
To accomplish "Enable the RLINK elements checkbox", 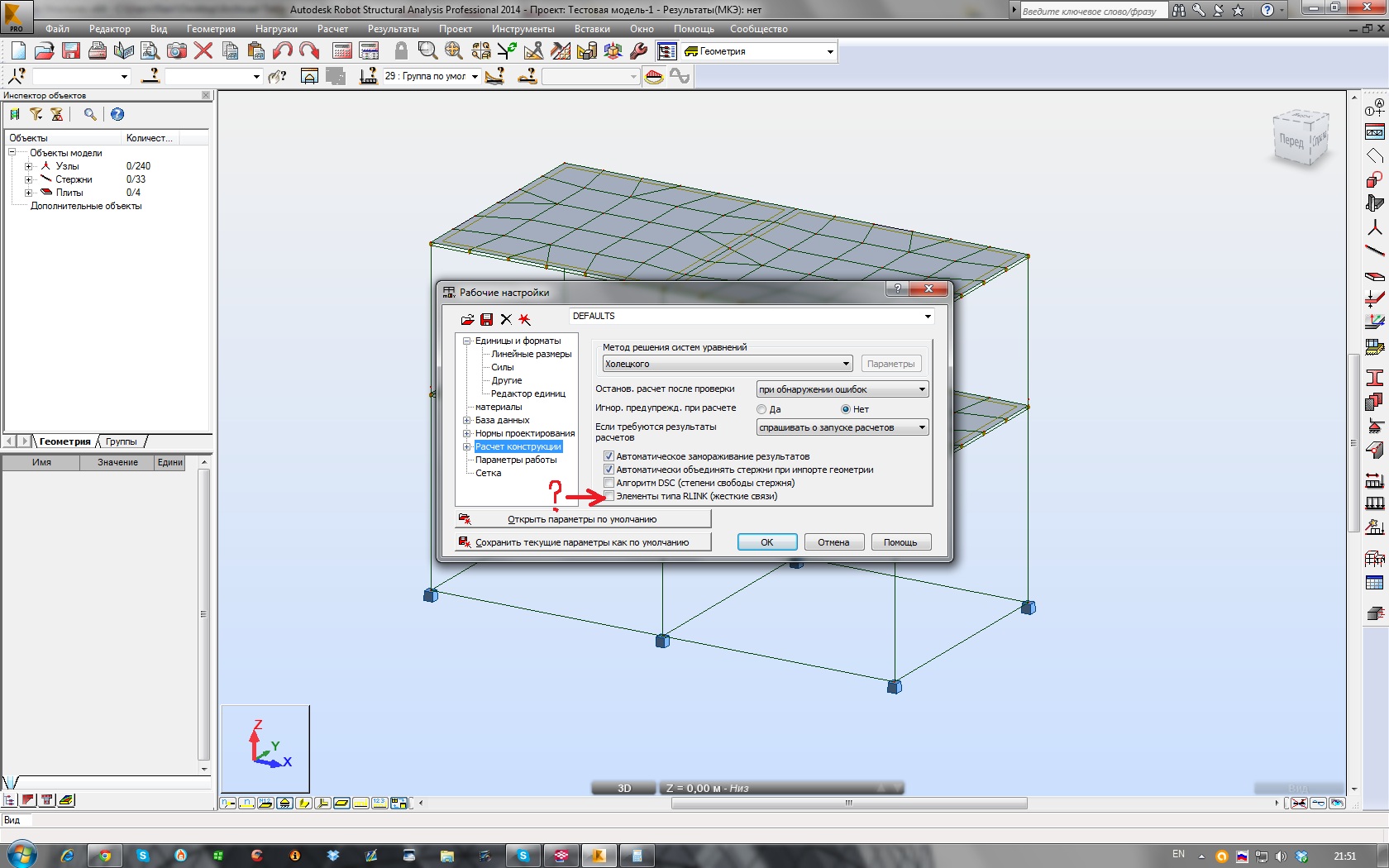I will click(x=609, y=496).
